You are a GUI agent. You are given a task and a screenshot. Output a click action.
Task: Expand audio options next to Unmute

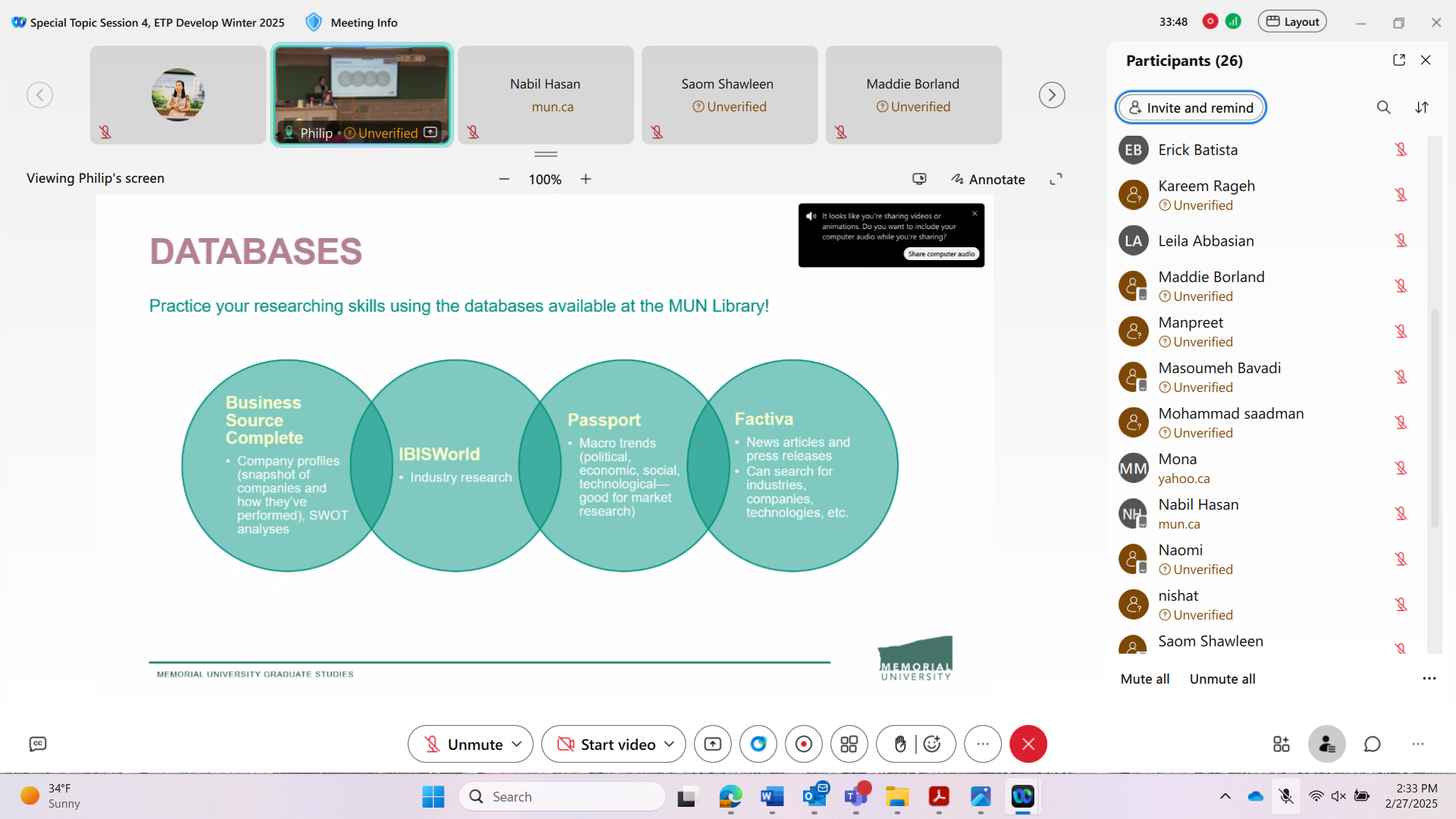pyautogui.click(x=516, y=744)
